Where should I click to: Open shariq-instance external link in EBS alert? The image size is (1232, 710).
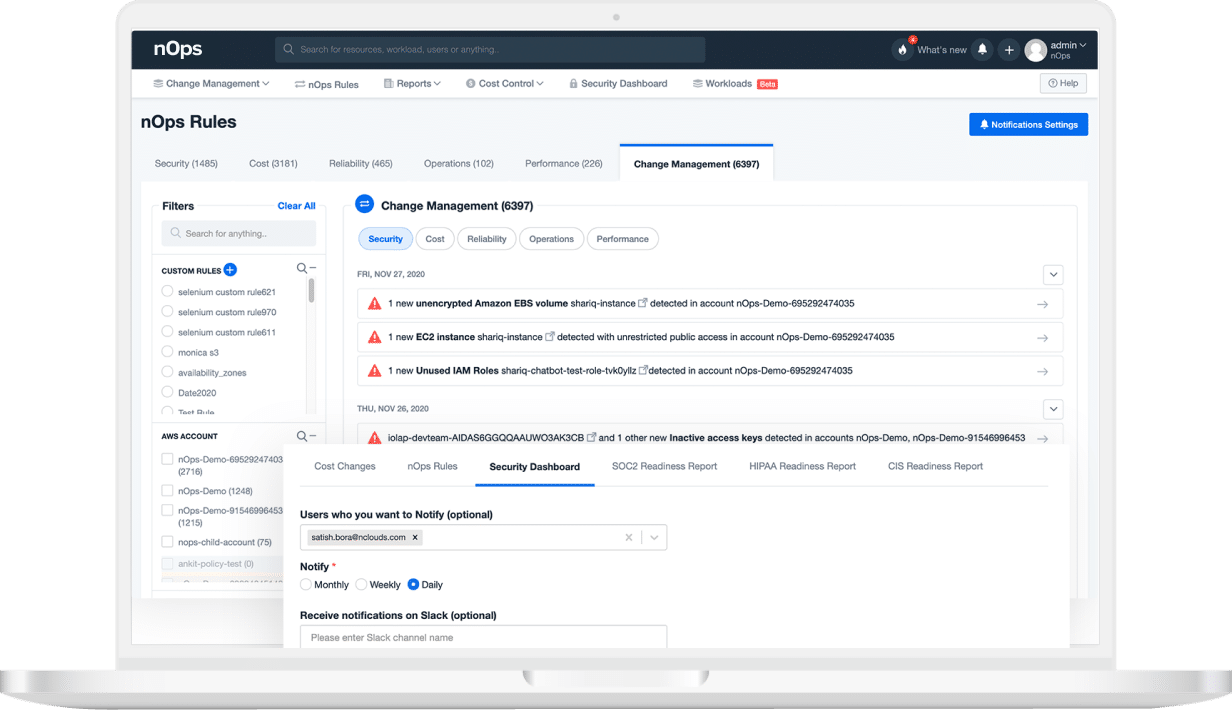point(643,303)
